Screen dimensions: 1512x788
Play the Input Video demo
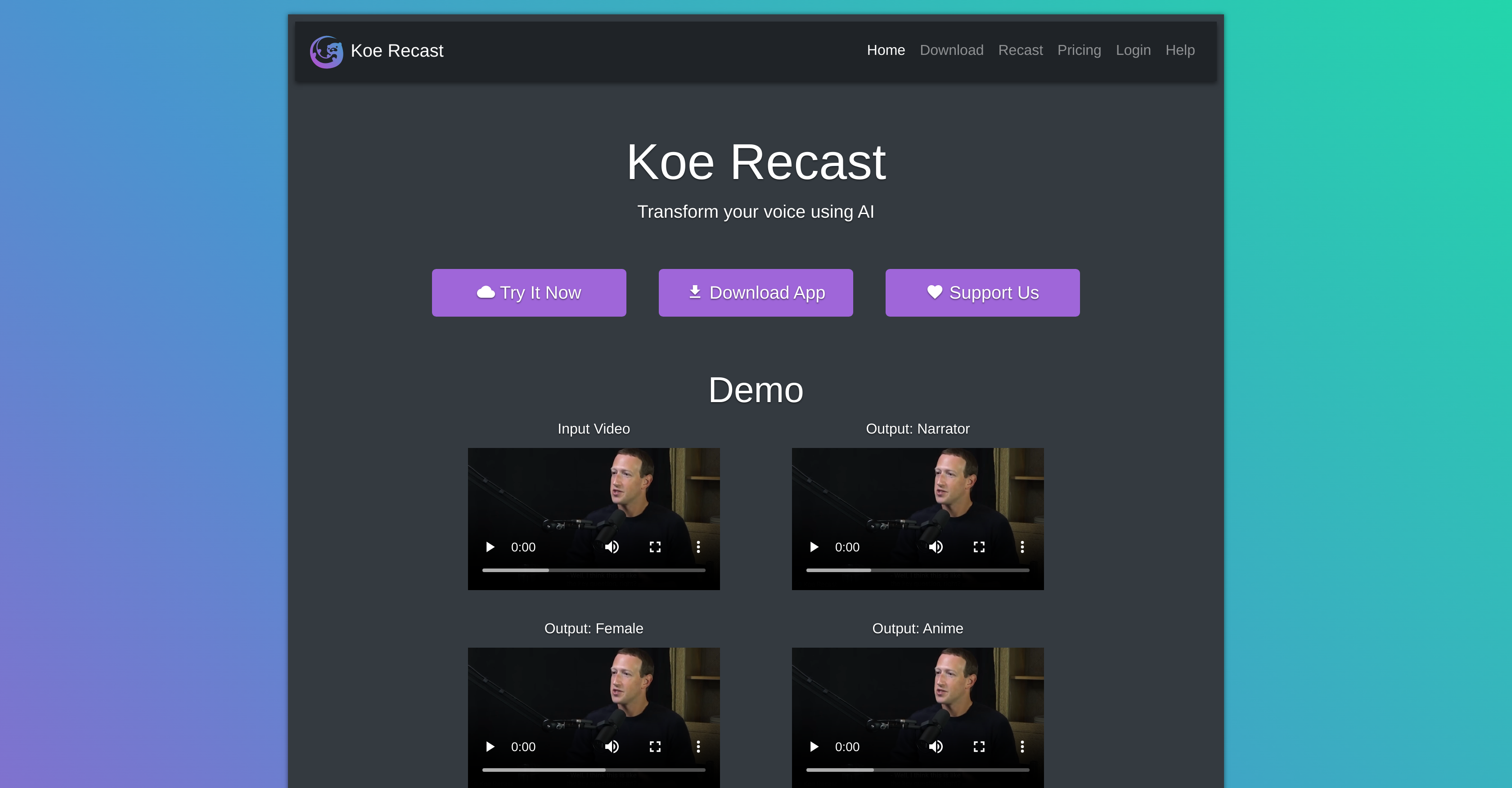pyautogui.click(x=490, y=546)
